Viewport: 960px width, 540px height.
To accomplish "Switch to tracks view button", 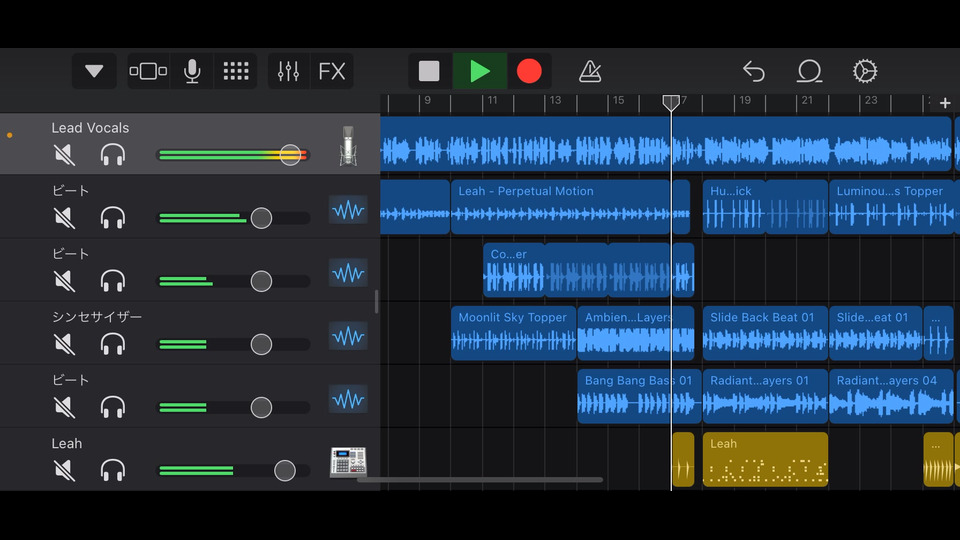I will [x=148, y=72].
